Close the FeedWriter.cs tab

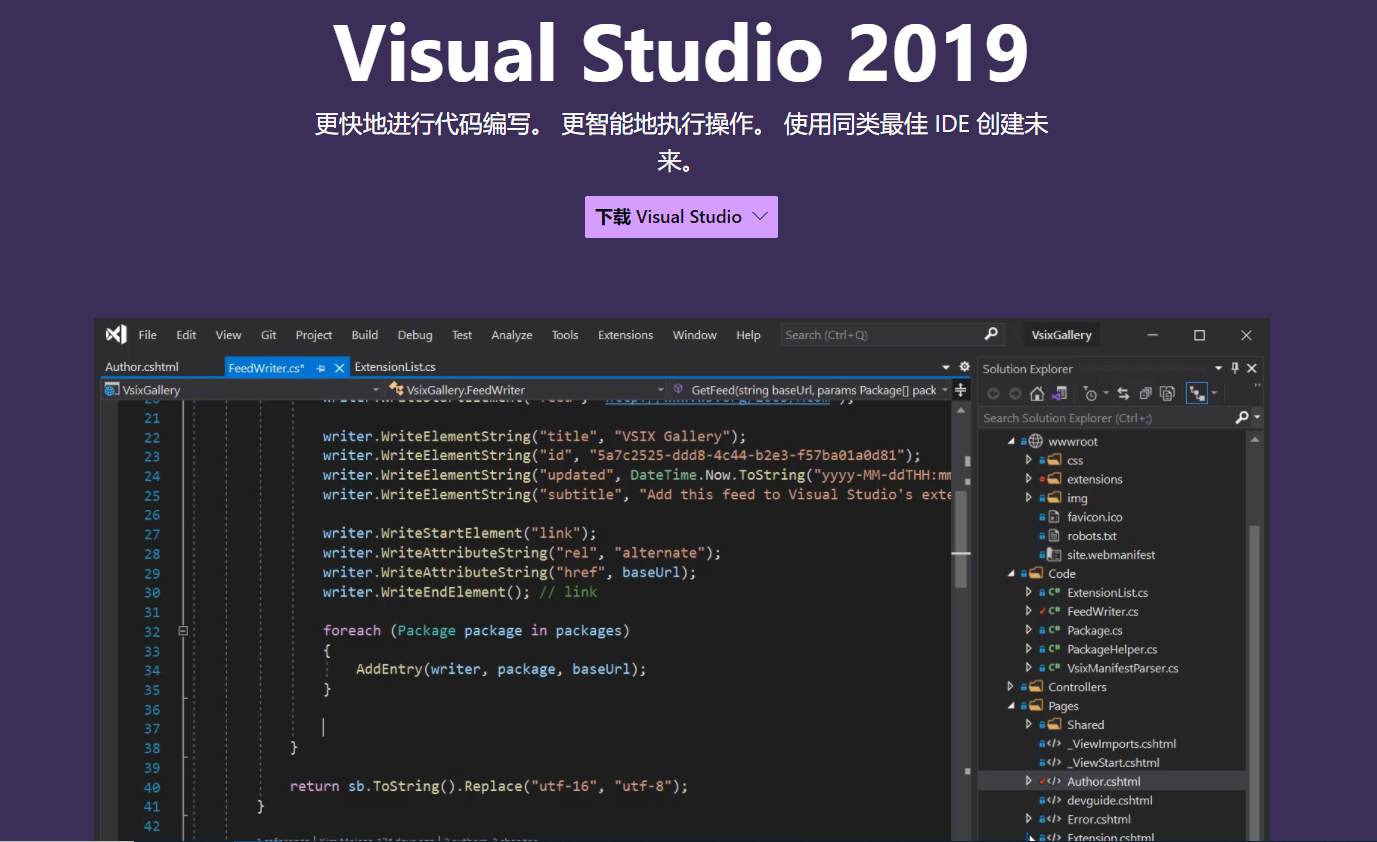point(339,368)
